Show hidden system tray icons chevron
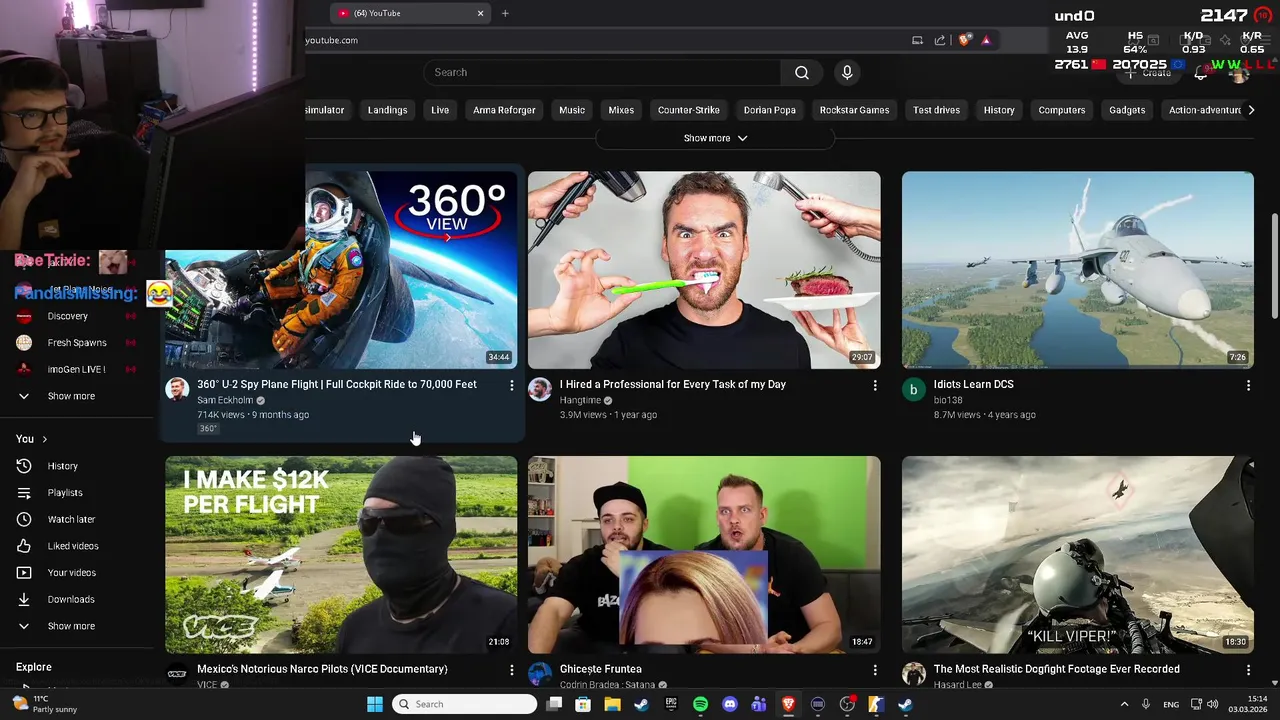The width and height of the screenshot is (1280, 720). click(1124, 704)
